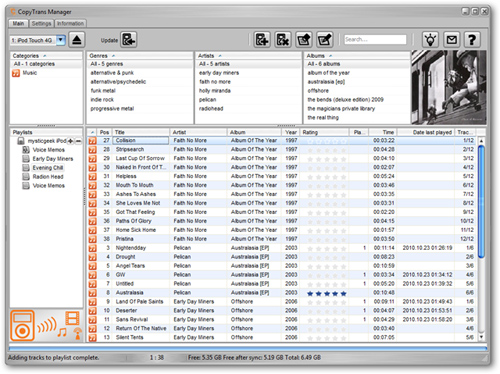
Task: Open the iPod Touch 4G device dropdown
Action: [x=60, y=40]
